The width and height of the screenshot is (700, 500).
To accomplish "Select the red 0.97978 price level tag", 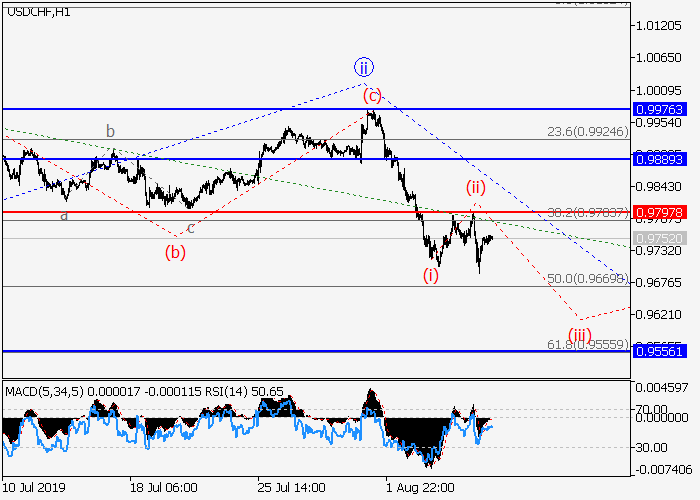I will click(659, 212).
